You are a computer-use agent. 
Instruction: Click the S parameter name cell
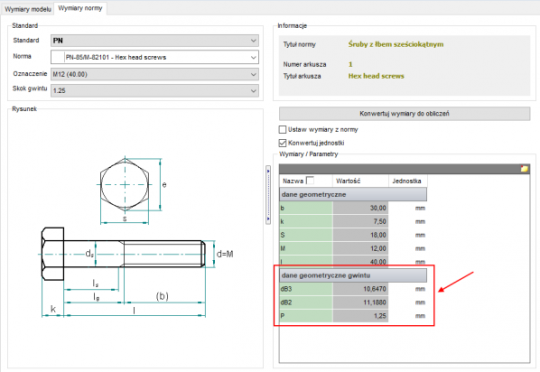click(306, 235)
